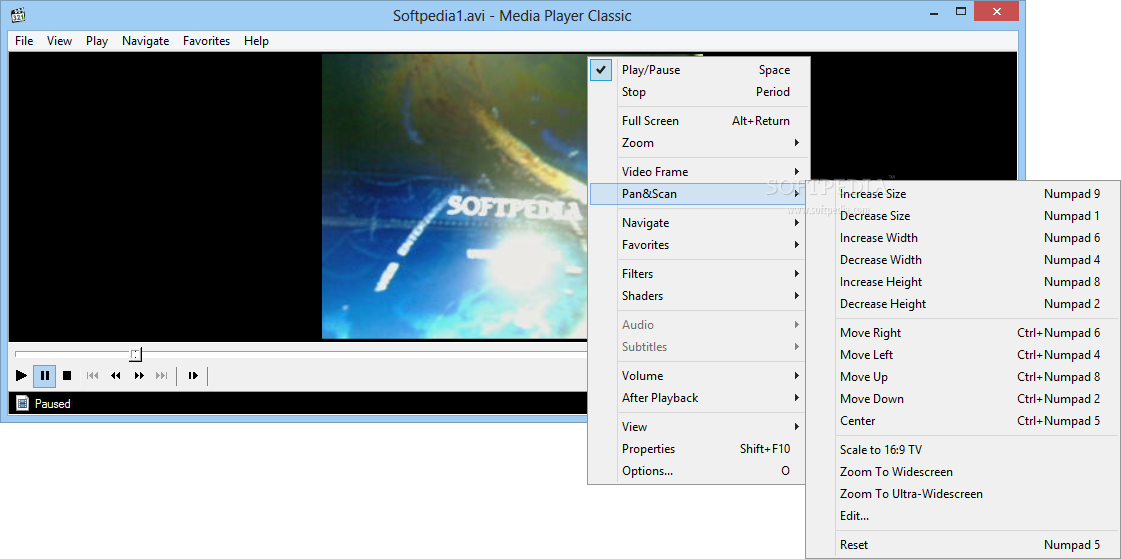Click the Media Player Classic title bar icon

(19, 15)
